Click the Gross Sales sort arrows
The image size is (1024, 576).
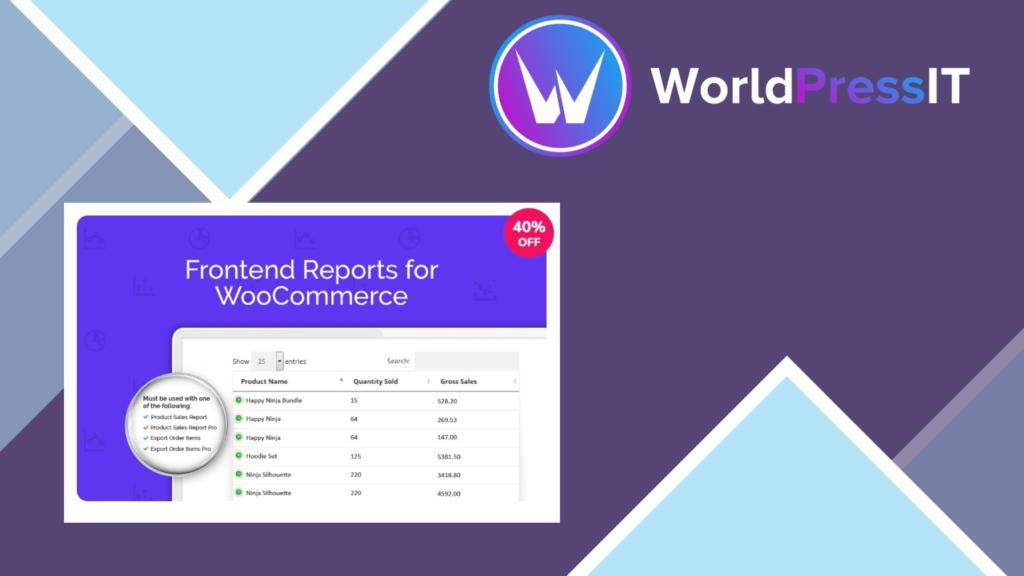(x=515, y=381)
